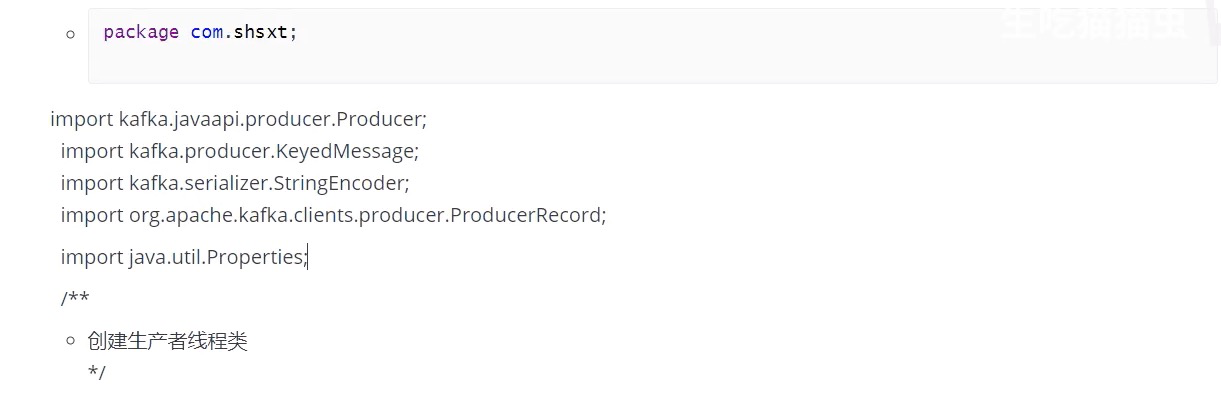Click "com" in the package statement
Screen dimensions: 1221x401
[206, 32]
